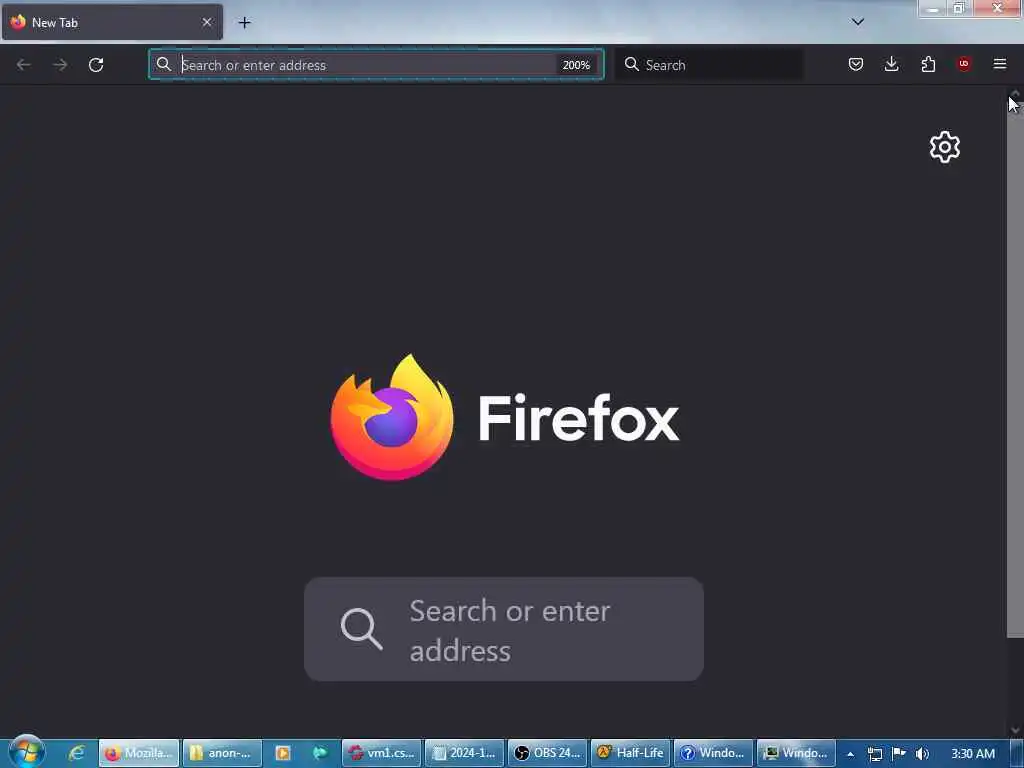Viewport: 1024px width, 768px height.
Task: Switch to the Half-Life taskbar button
Action: tap(630, 753)
